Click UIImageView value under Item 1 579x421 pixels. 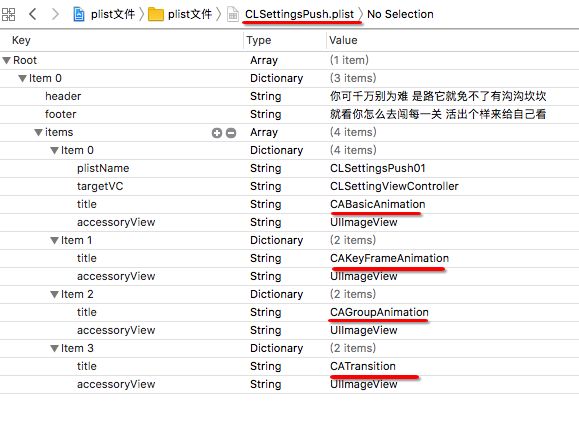click(x=364, y=276)
